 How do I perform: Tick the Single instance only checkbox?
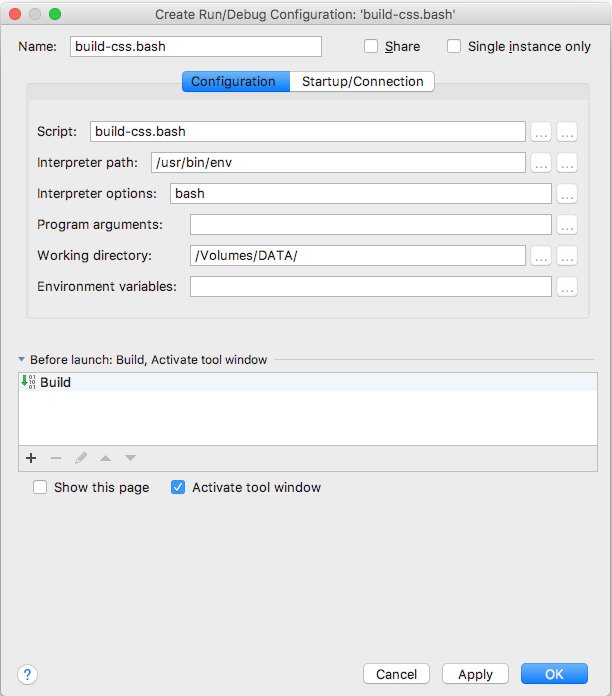coord(454,46)
